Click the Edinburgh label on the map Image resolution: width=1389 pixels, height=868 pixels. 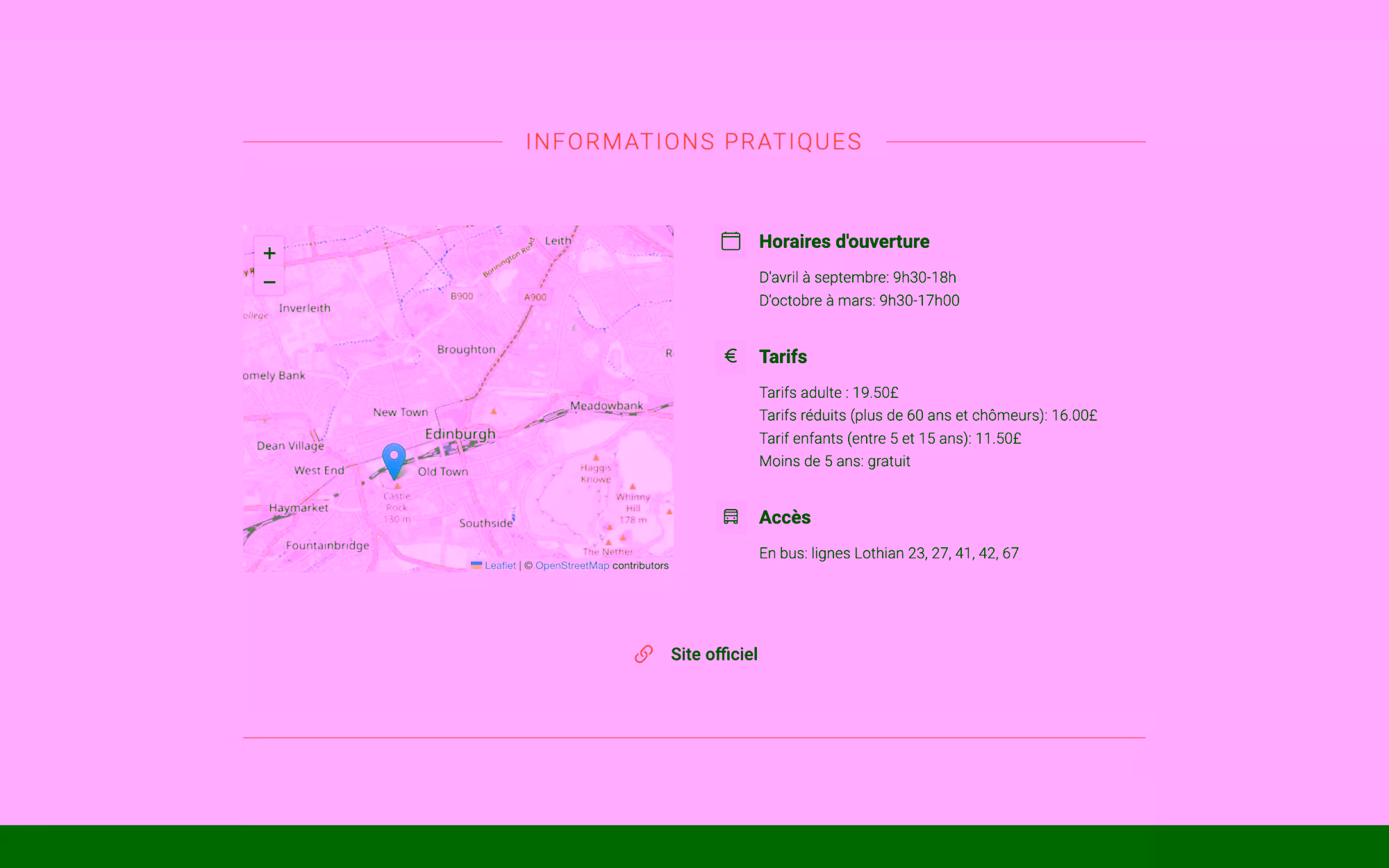pyautogui.click(x=460, y=434)
